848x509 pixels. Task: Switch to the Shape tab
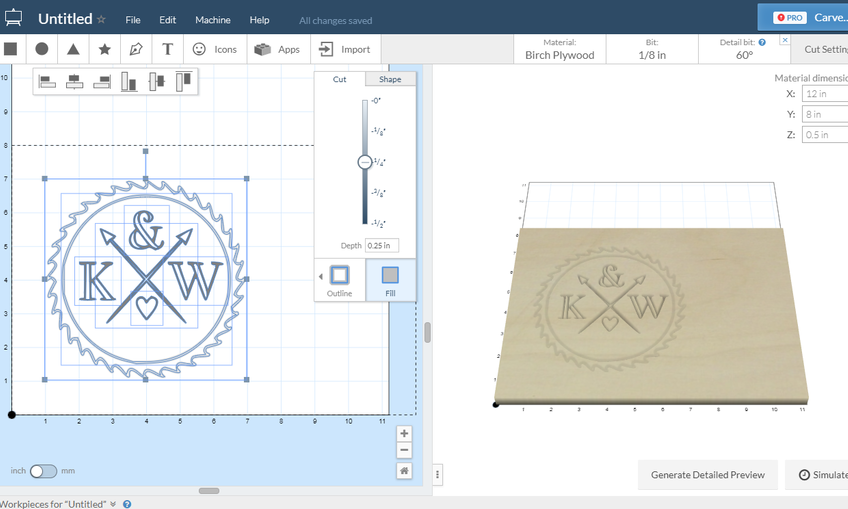coord(390,79)
